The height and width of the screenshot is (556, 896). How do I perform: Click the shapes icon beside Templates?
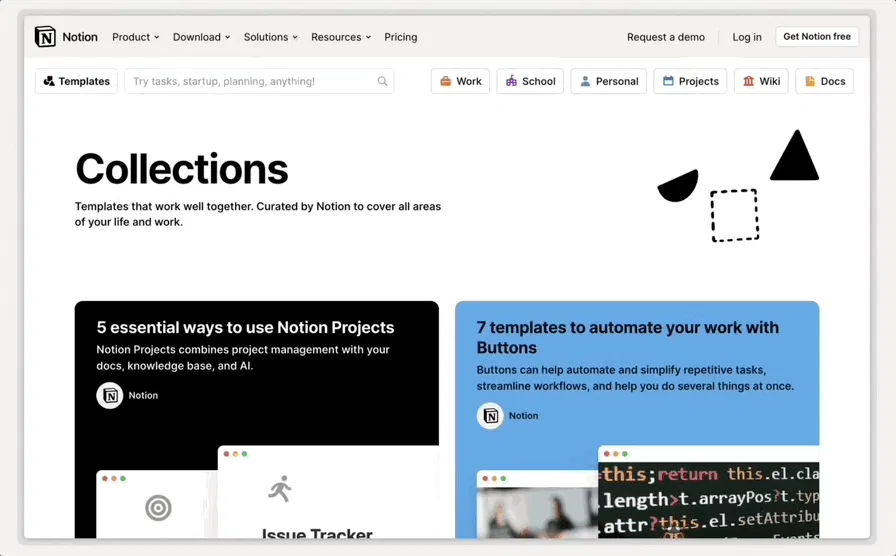pyautogui.click(x=49, y=81)
